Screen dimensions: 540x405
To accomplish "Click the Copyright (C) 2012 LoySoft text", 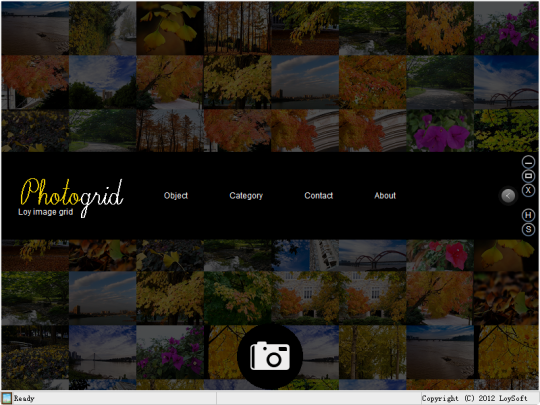I will click(x=475, y=398).
